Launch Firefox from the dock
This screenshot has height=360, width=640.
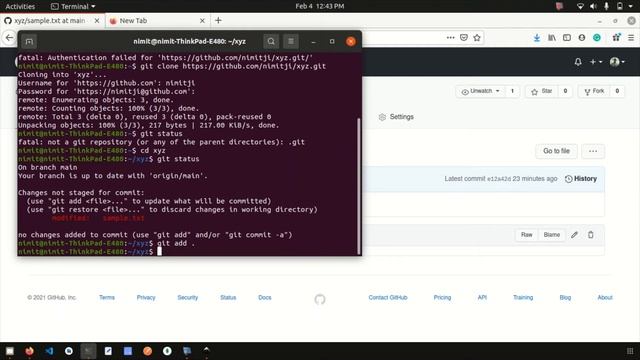29,351
